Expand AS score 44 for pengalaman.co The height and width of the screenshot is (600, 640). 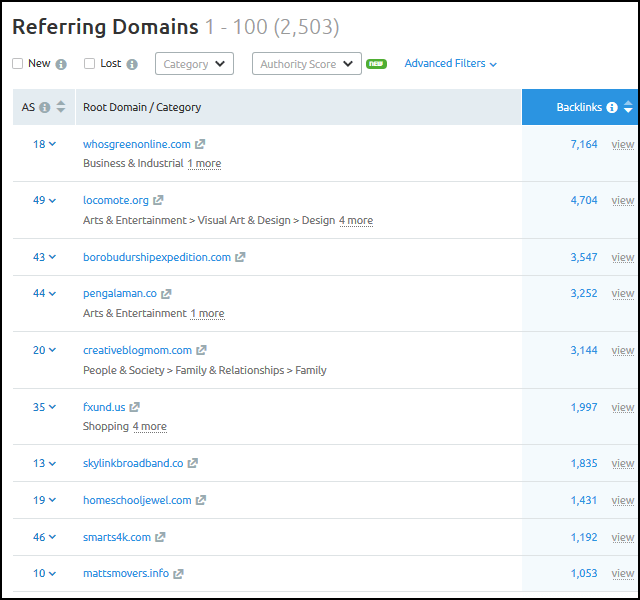tap(44, 293)
